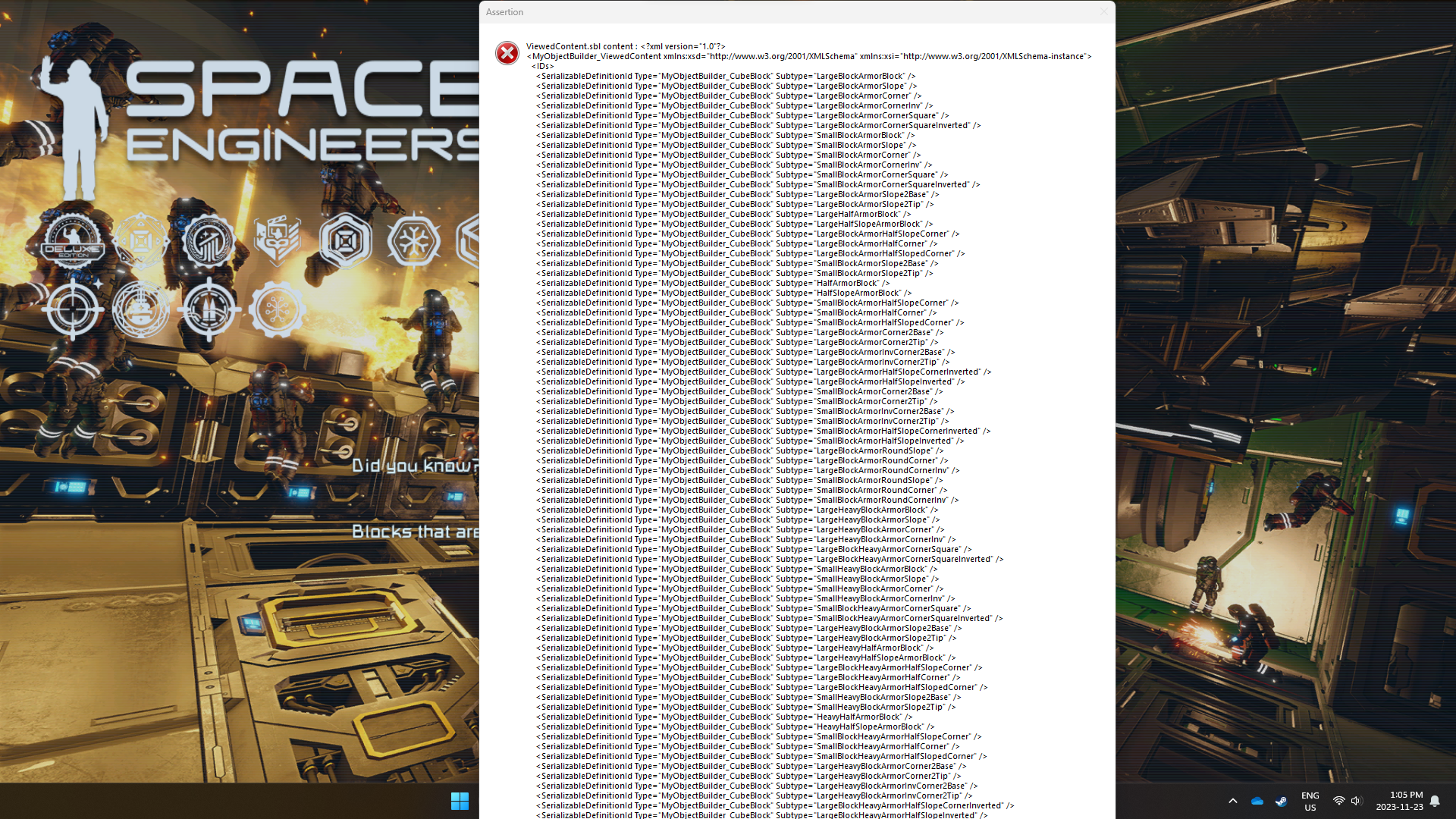Screen dimensions: 1456x819
Task: Click the twin towers crosshair DLC badge
Action: [209, 309]
